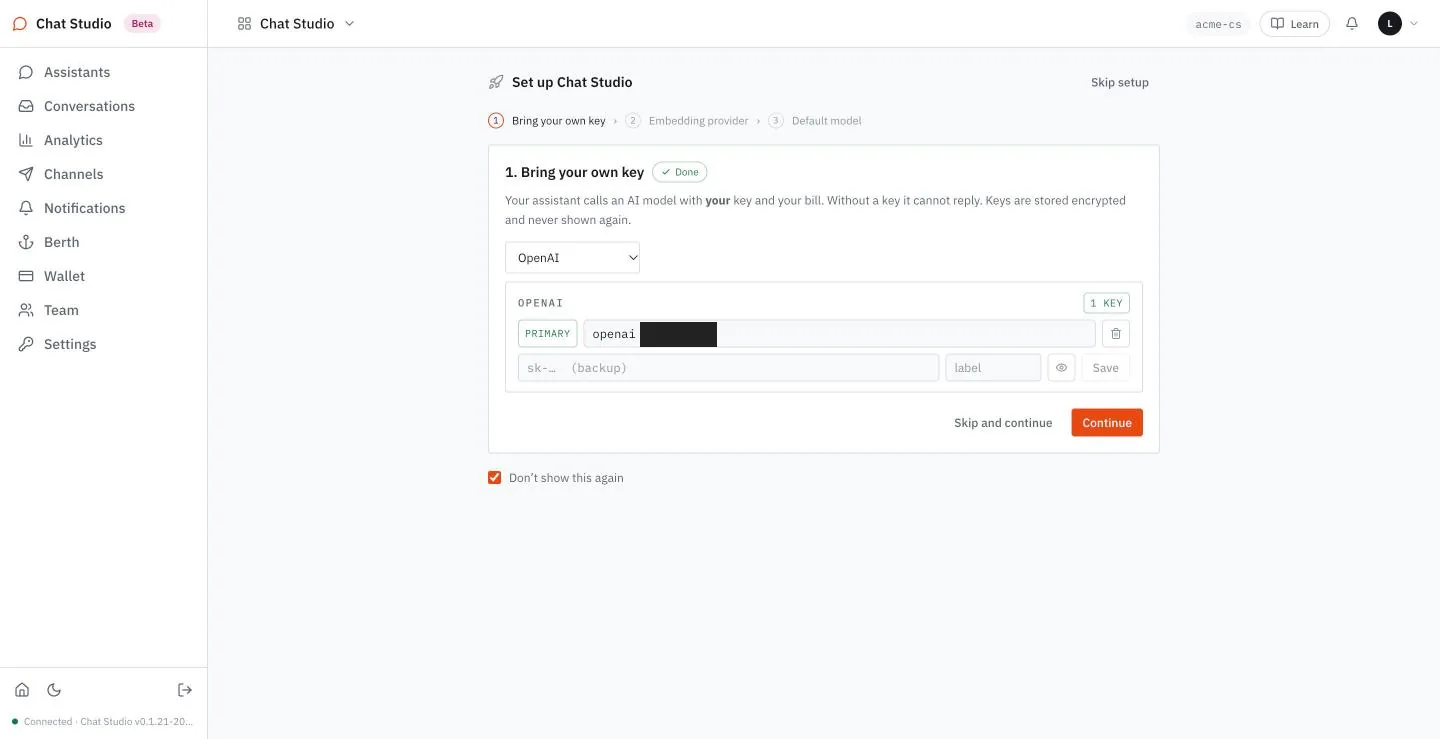This screenshot has width=1440, height=739.
Task: Click the user avatar L
Action: [x=1390, y=24]
